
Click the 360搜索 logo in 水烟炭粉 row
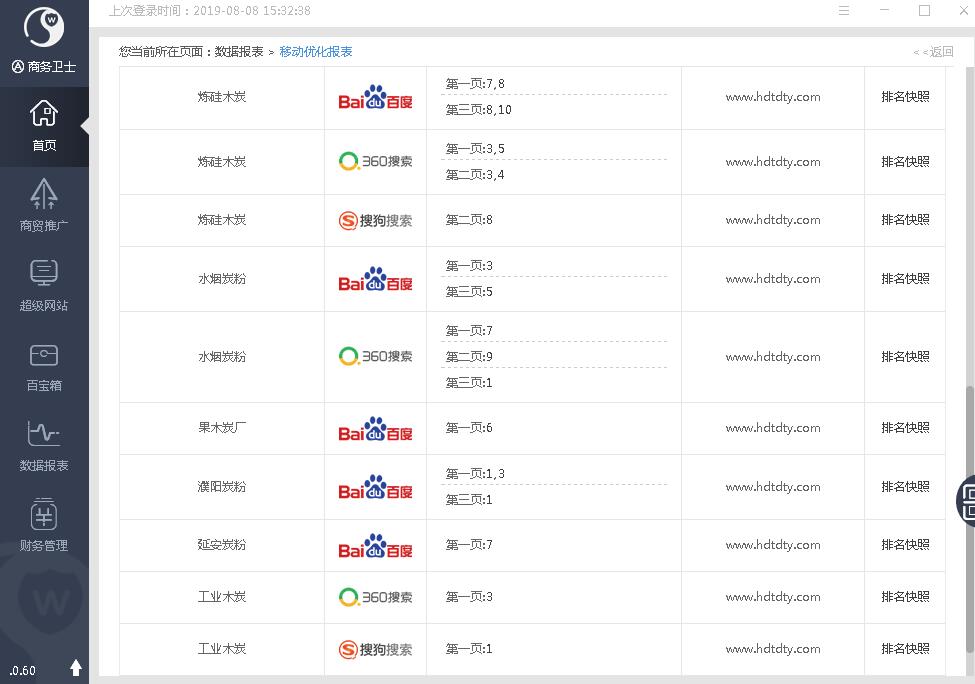(x=375, y=356)
